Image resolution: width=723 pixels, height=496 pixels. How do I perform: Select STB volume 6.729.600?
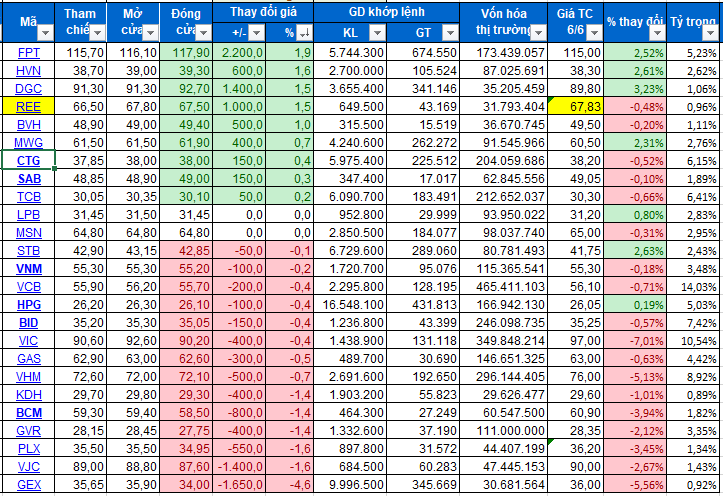pyautogui.click(x=350, y=251)
